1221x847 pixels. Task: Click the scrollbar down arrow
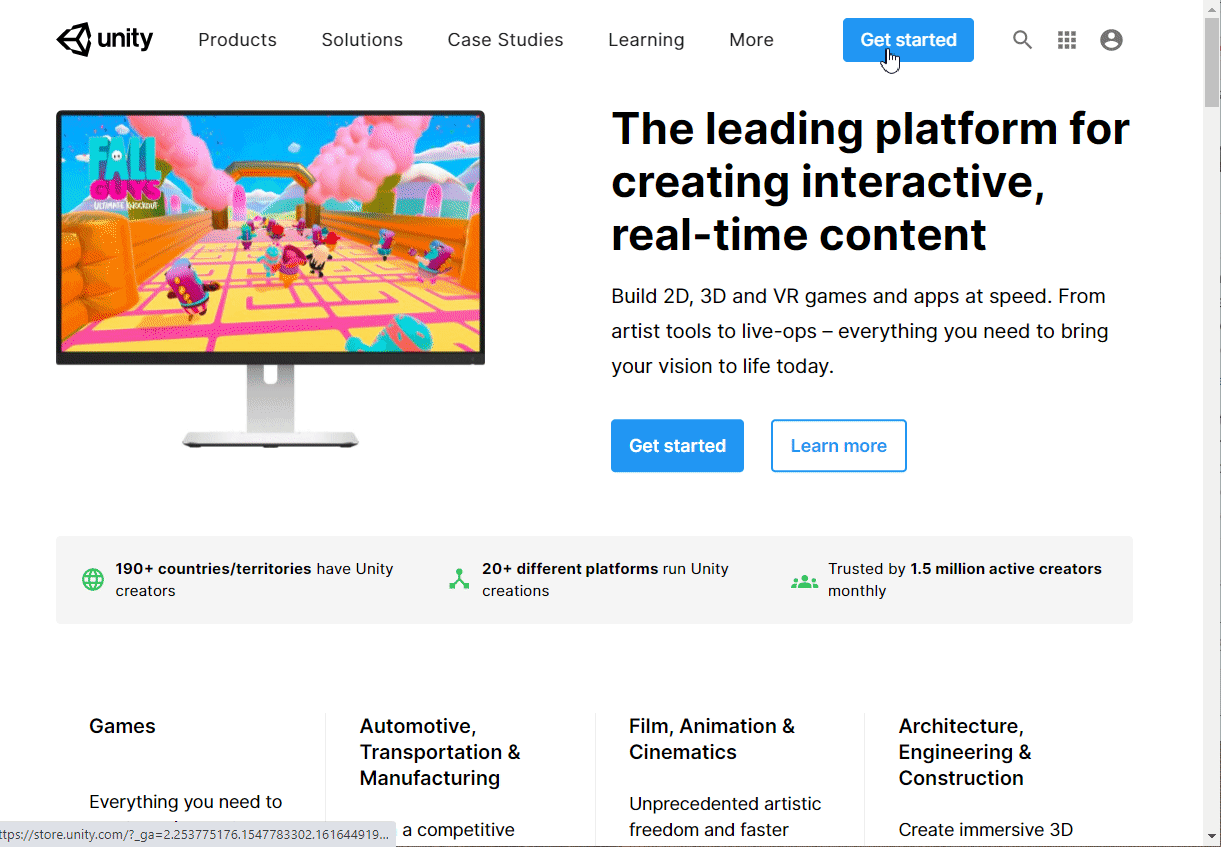1212,838
